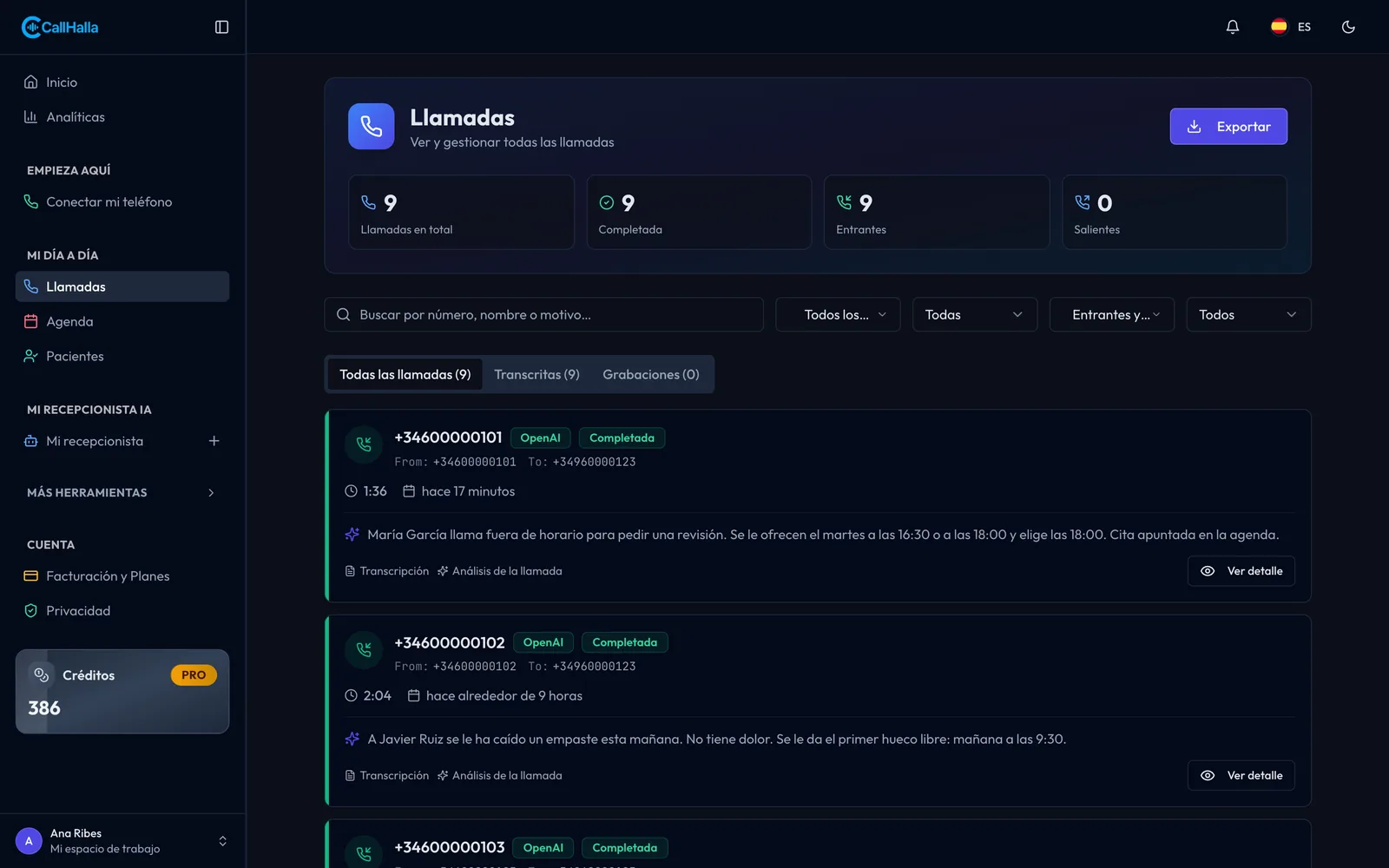Open Privacidad page
Image resolution: width=1389 pixels, height=868 pixels.
point(122,611)
